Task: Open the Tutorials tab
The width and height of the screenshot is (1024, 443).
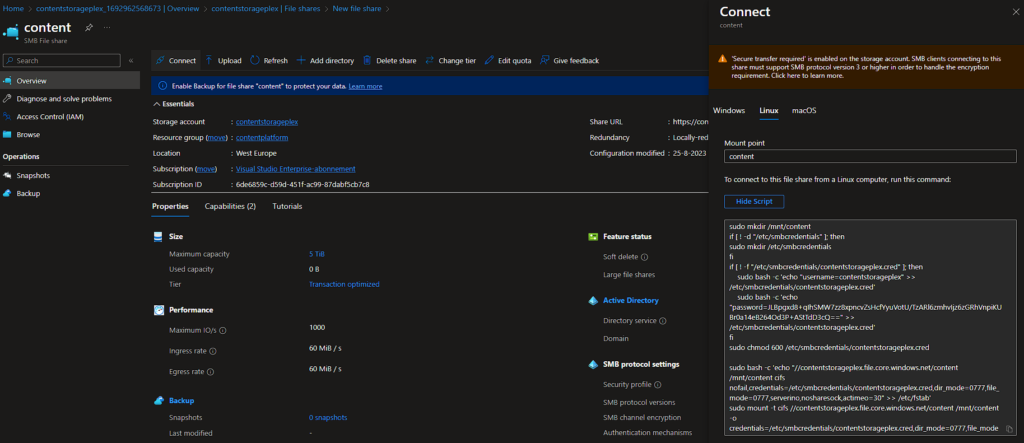Action: coord(287,206)
